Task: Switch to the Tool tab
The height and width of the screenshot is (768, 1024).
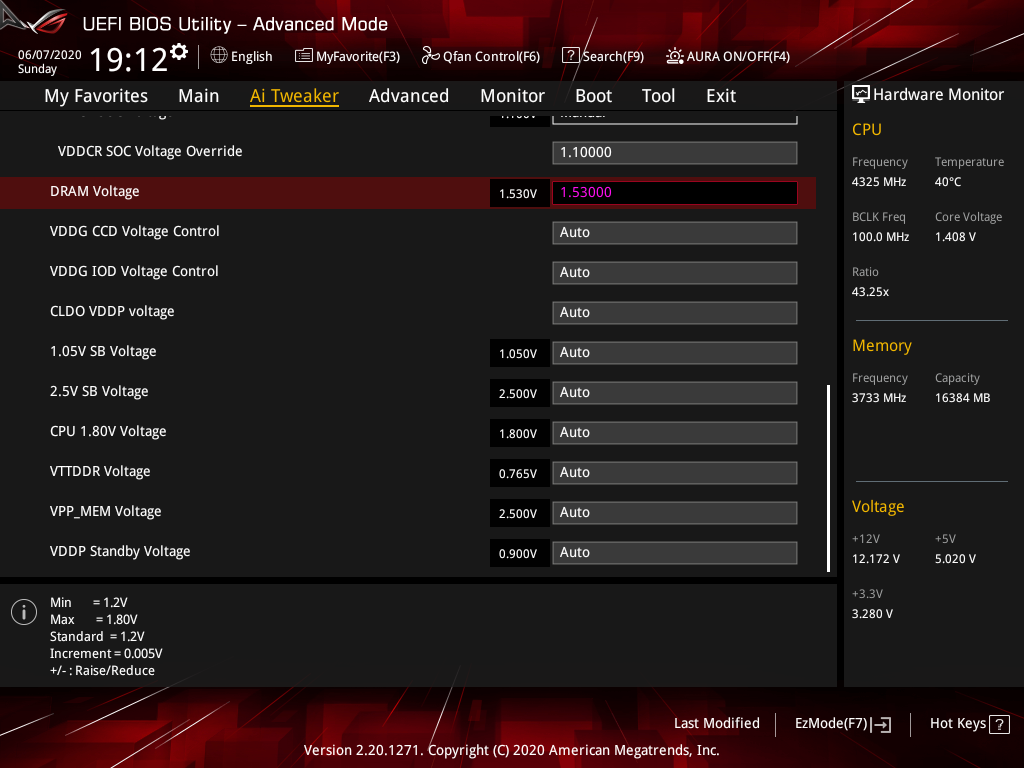Action: click(x=658, y=96)
